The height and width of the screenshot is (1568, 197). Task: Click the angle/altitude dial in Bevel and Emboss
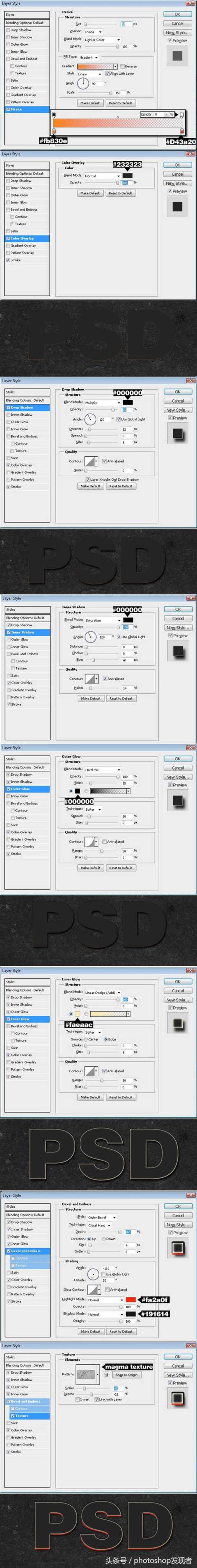[93, 1274]
